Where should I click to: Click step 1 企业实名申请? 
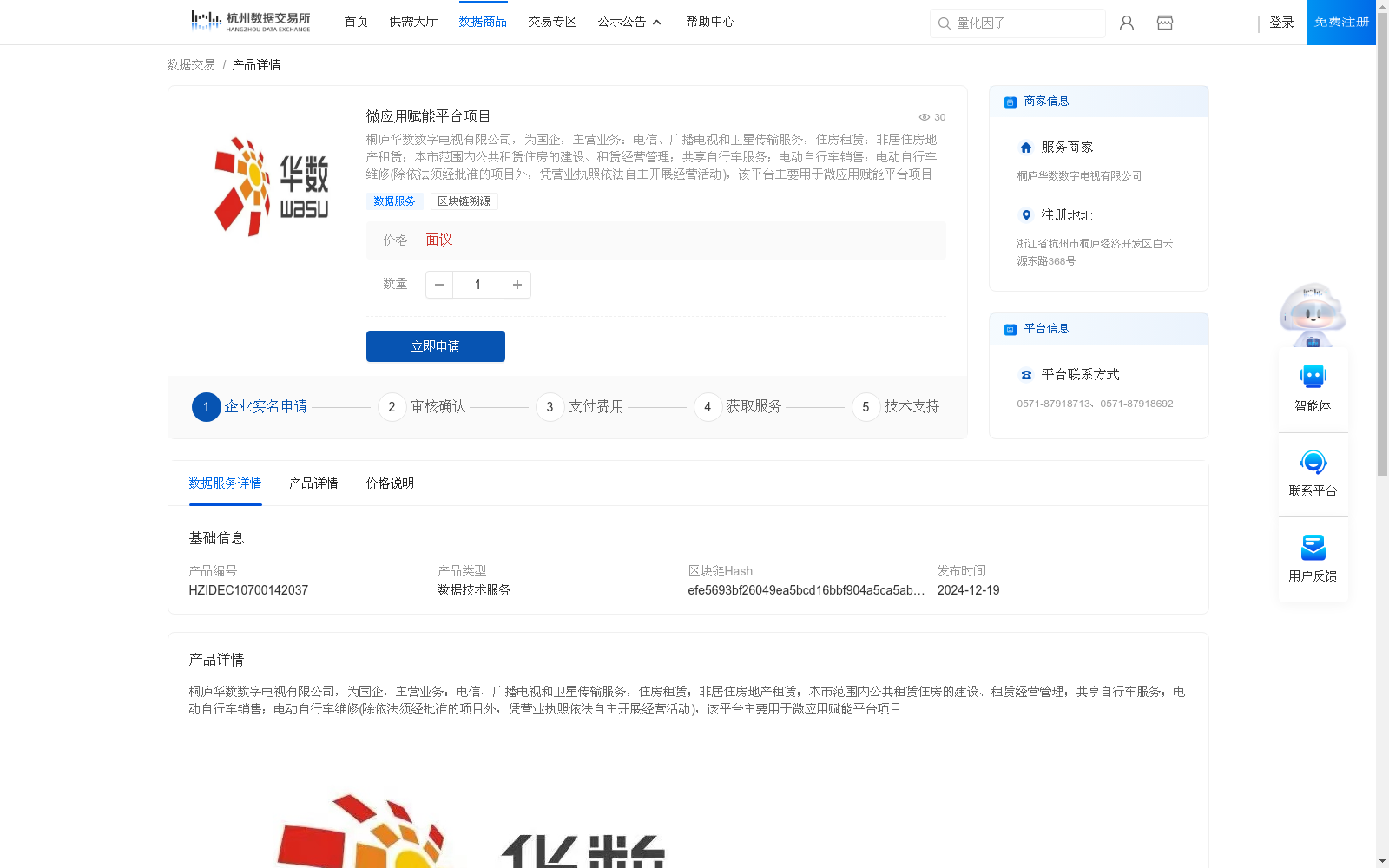coord(250,406)
